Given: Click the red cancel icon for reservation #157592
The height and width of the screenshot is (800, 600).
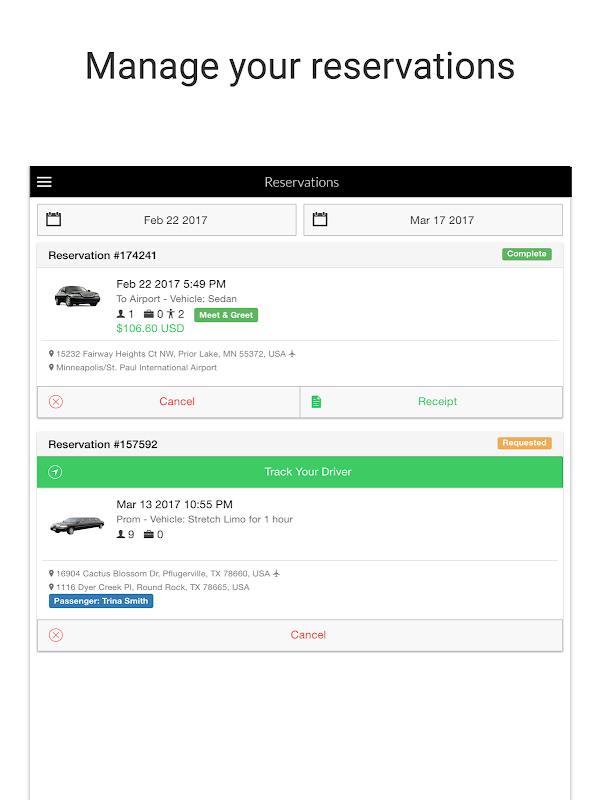Looking at the screenshot, I should click(x=56, y=635).
